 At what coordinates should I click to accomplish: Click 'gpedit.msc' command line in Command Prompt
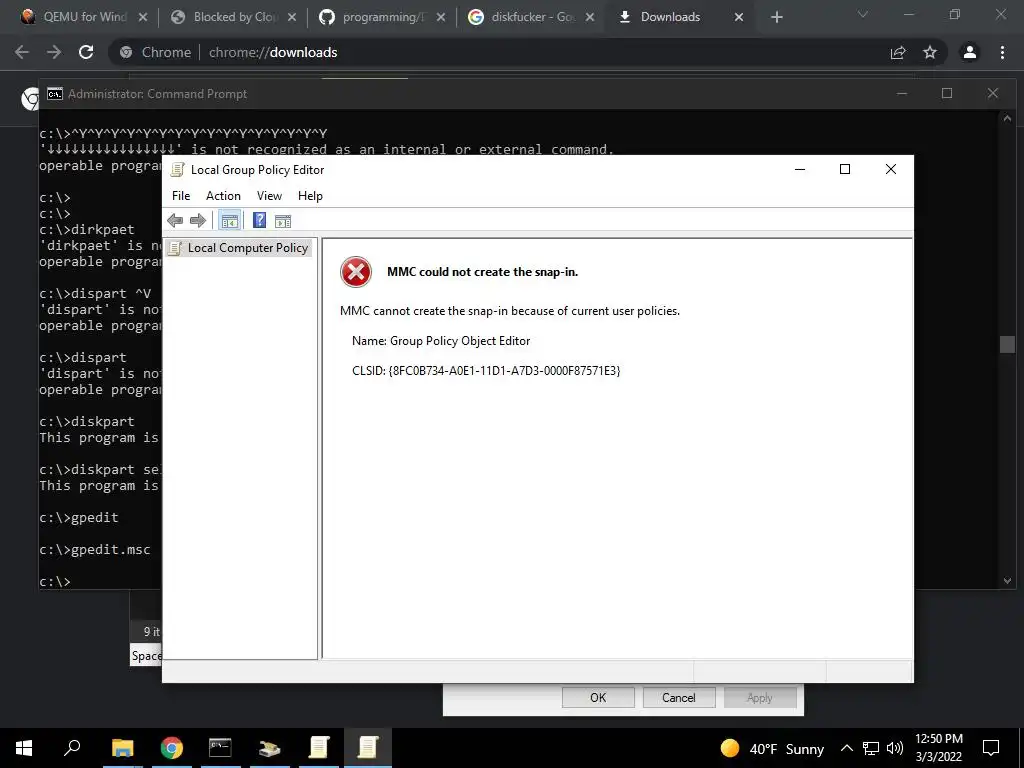[95, 549]
